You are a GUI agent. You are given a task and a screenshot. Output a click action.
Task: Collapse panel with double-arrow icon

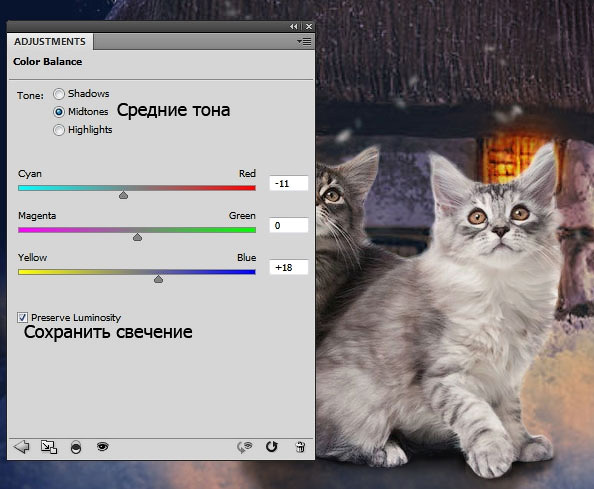pos(294,27)
